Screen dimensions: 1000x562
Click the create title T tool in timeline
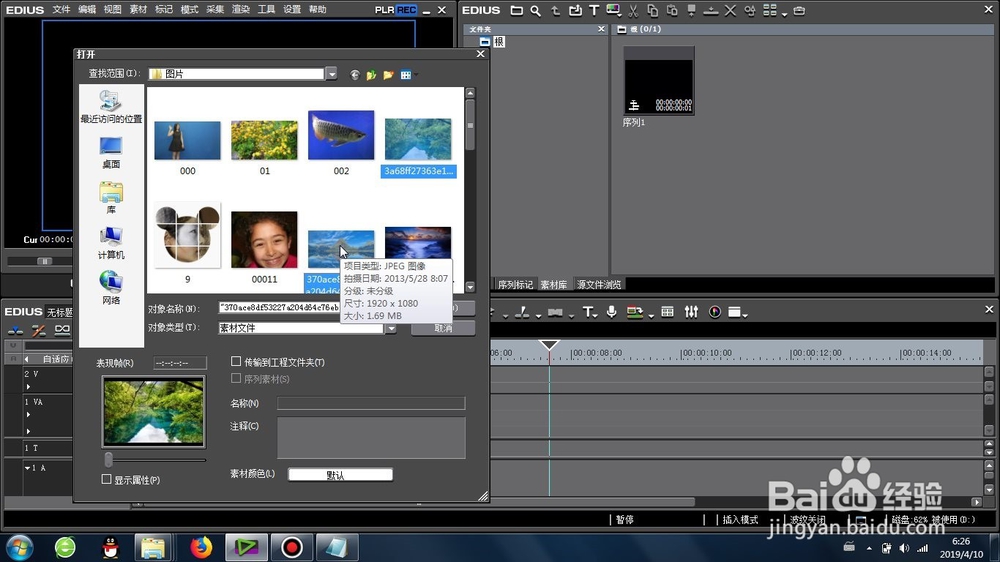pyautogui.click(x=587, y=312)
